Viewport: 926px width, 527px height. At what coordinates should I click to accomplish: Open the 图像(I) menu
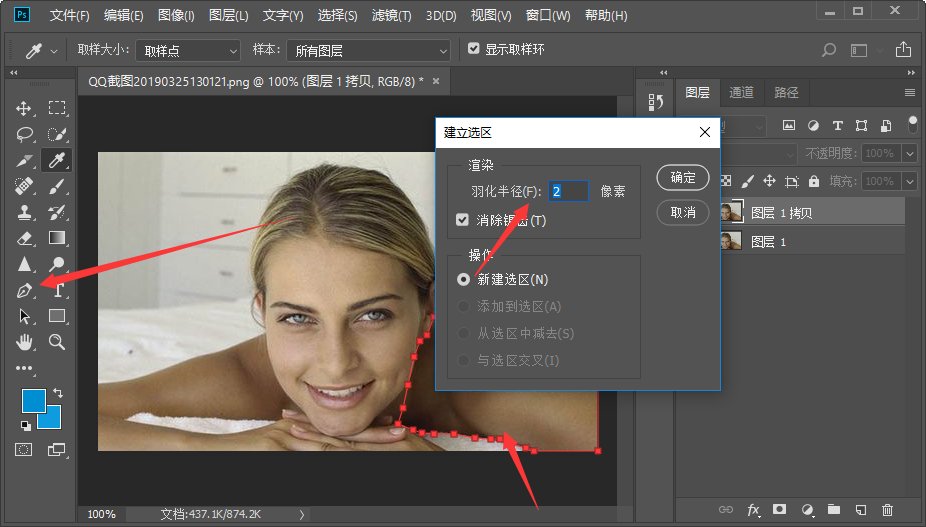point(176,15)
